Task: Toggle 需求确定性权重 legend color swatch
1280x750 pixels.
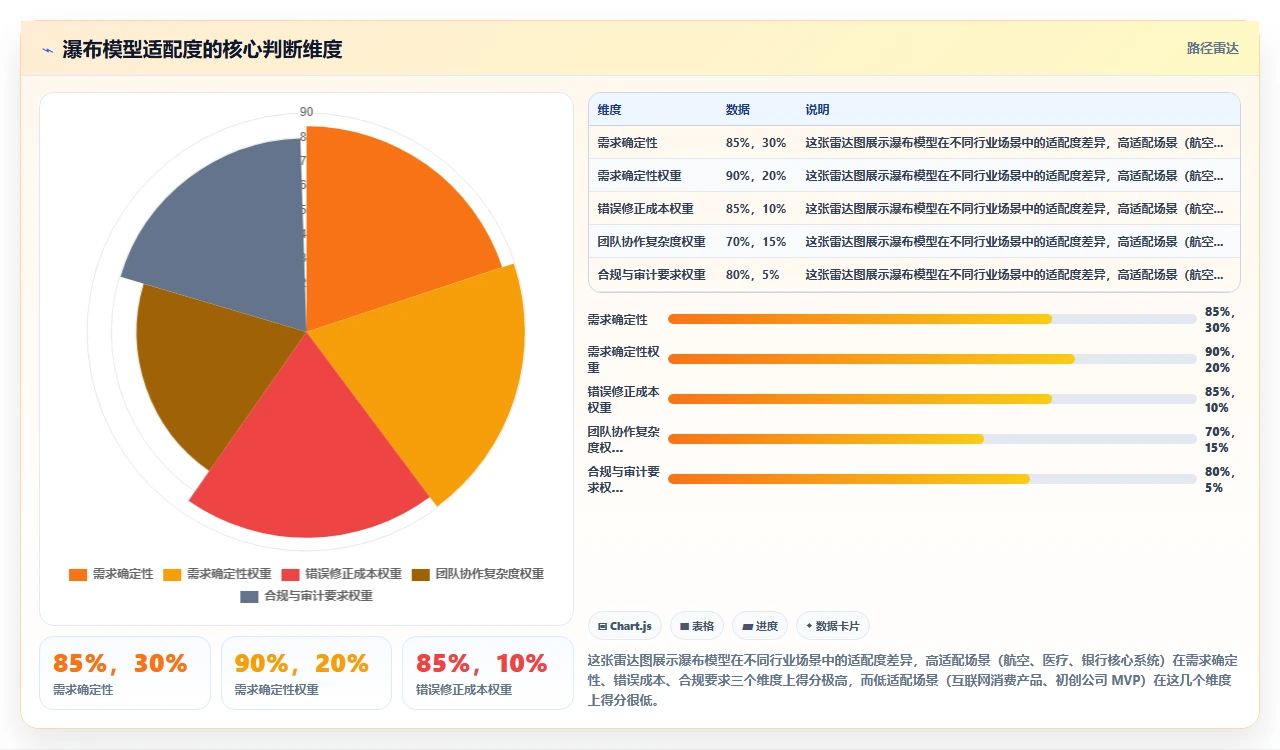Action: 172,574
